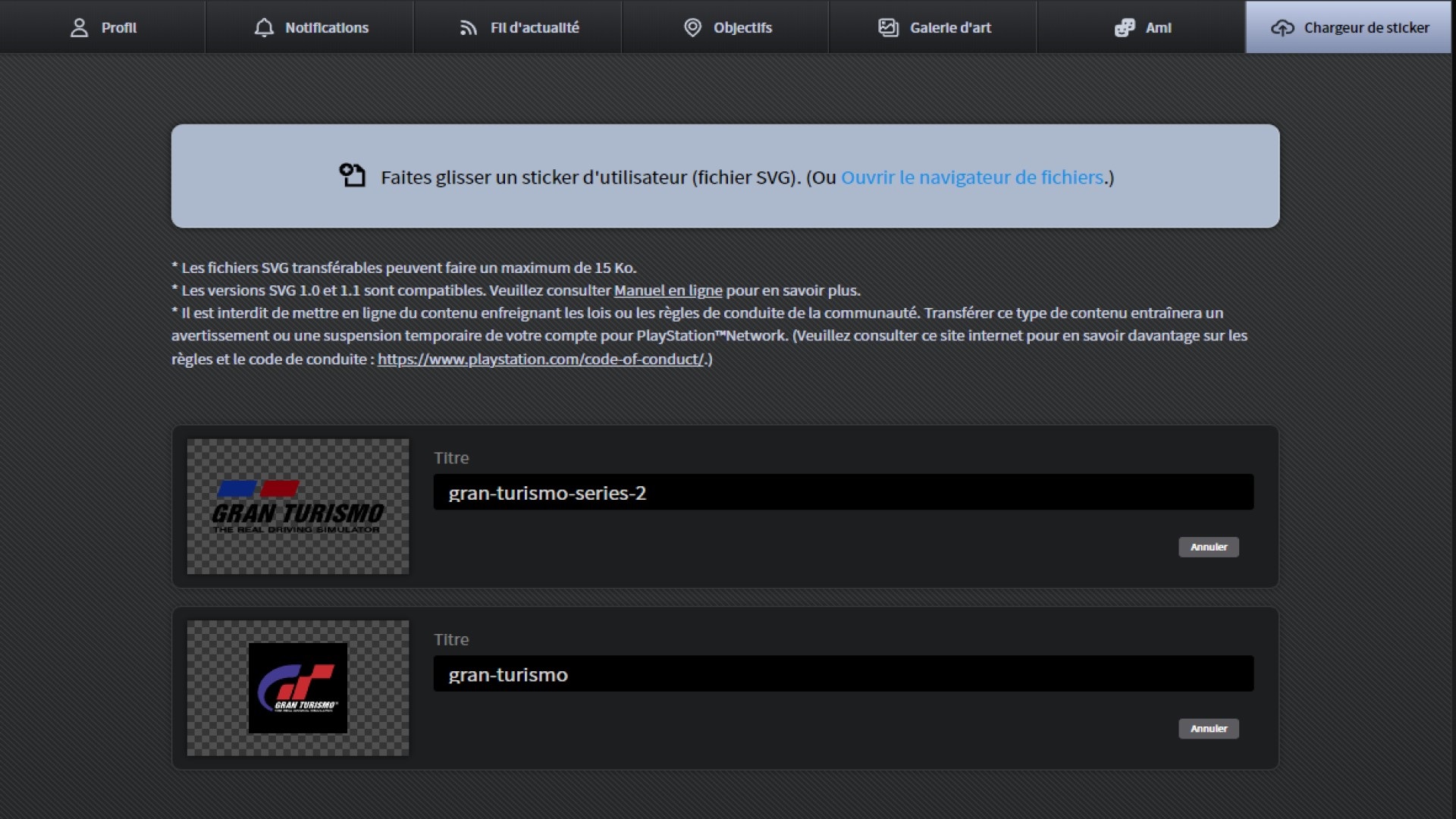Open the file browser via Ouvrir le navigateur de fichiers
1456x819 pixels.
[971, 177]
